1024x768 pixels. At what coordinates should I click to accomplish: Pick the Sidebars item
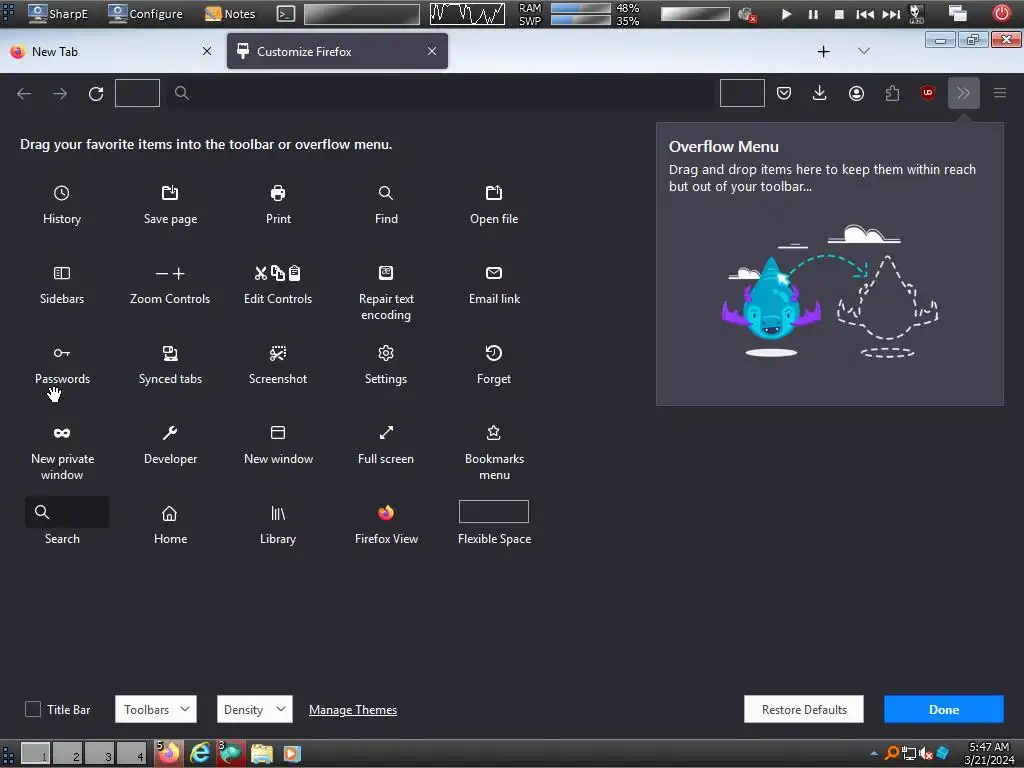point(61,285)
